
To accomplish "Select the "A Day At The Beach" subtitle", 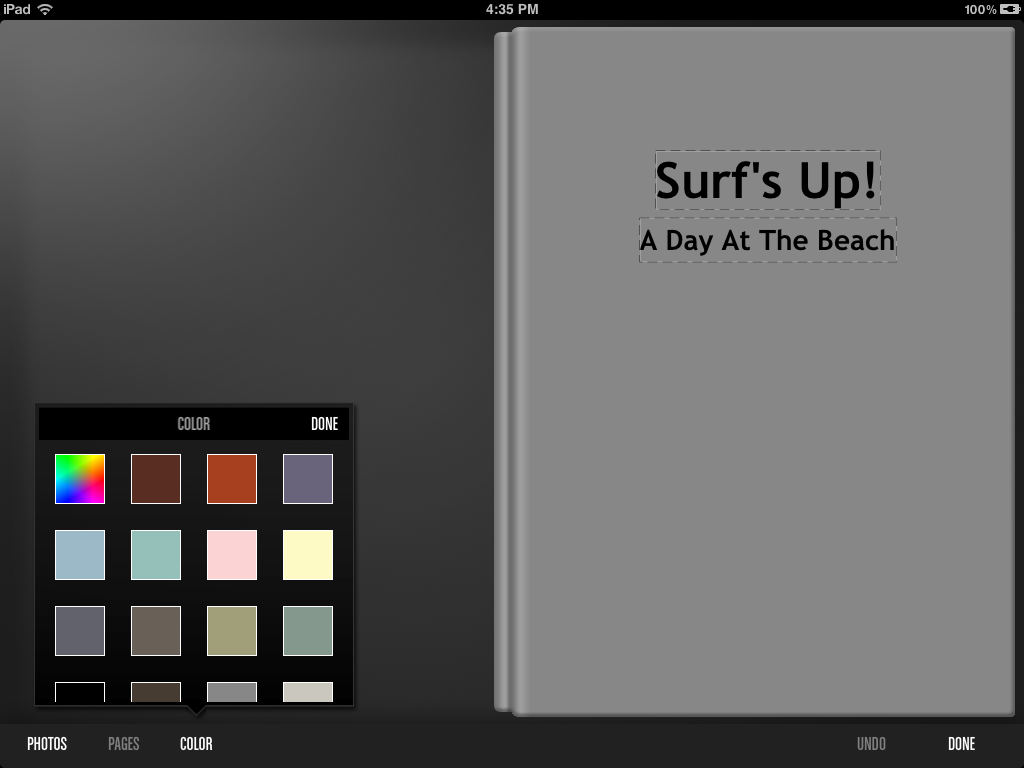I will (767, 241).
